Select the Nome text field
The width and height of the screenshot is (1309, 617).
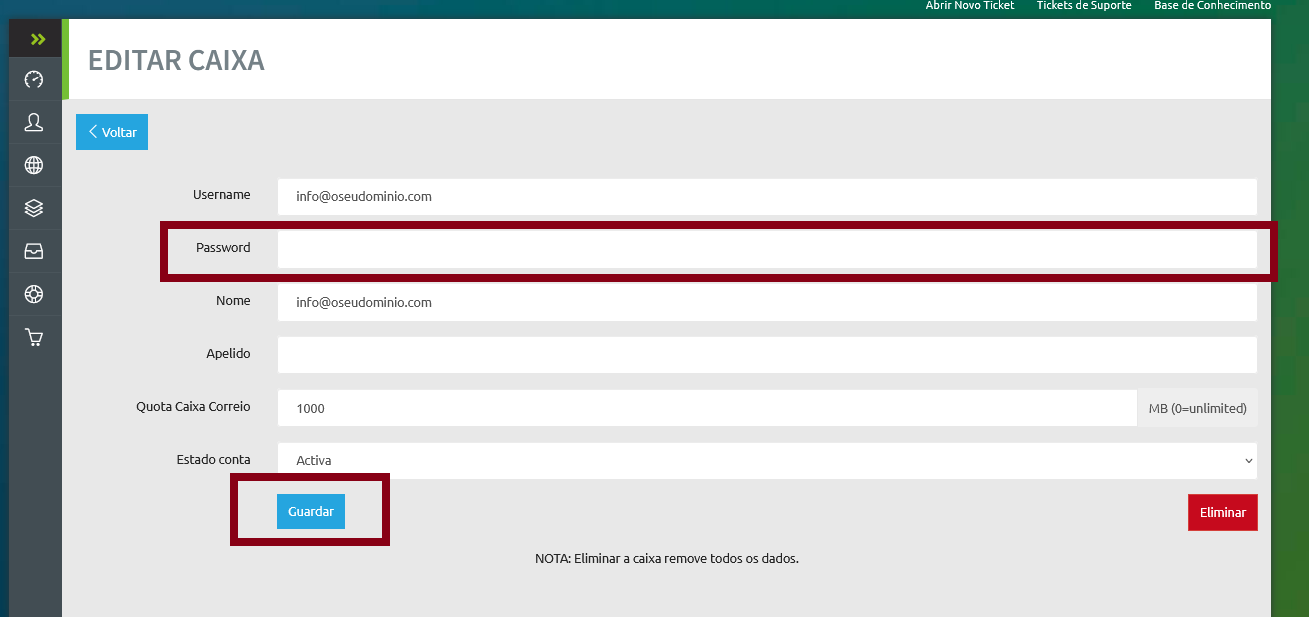[x=766, y=302]
